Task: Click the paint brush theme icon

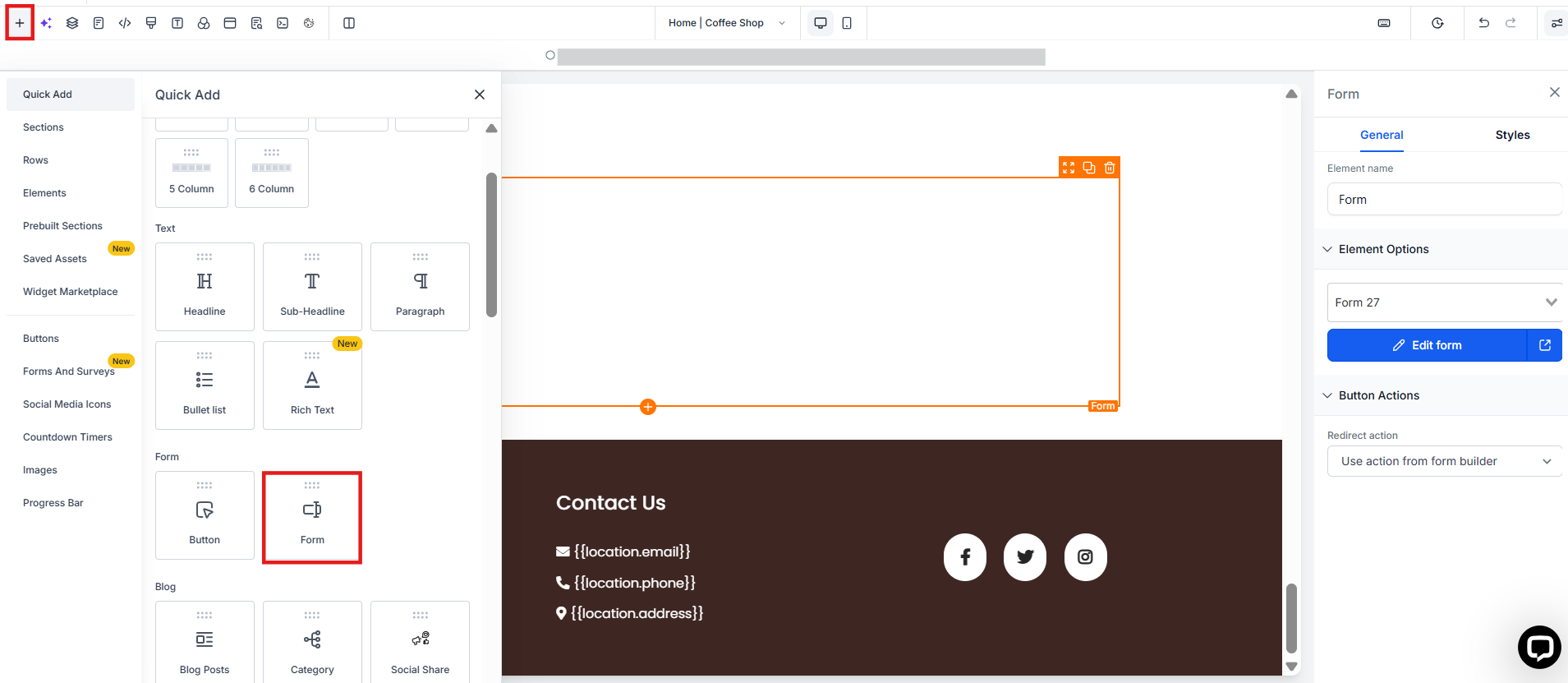Action: [x=151, y=23]
